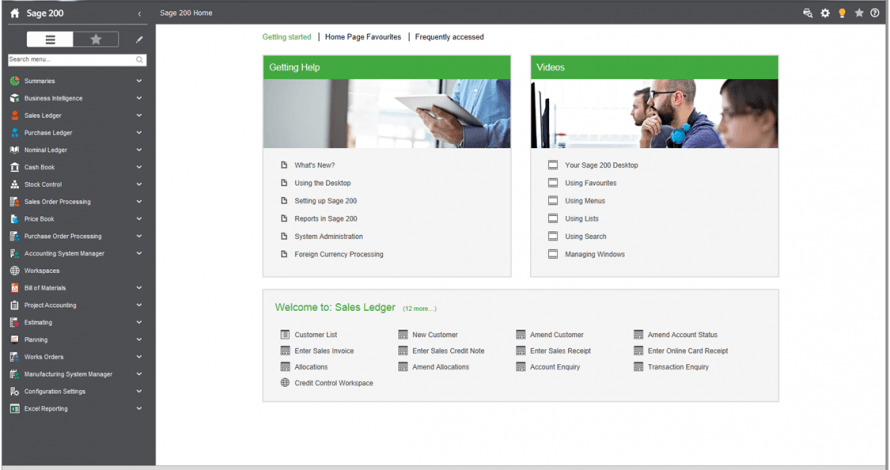
Task: Click the Sales Order Processing icon
Action: 15,202
